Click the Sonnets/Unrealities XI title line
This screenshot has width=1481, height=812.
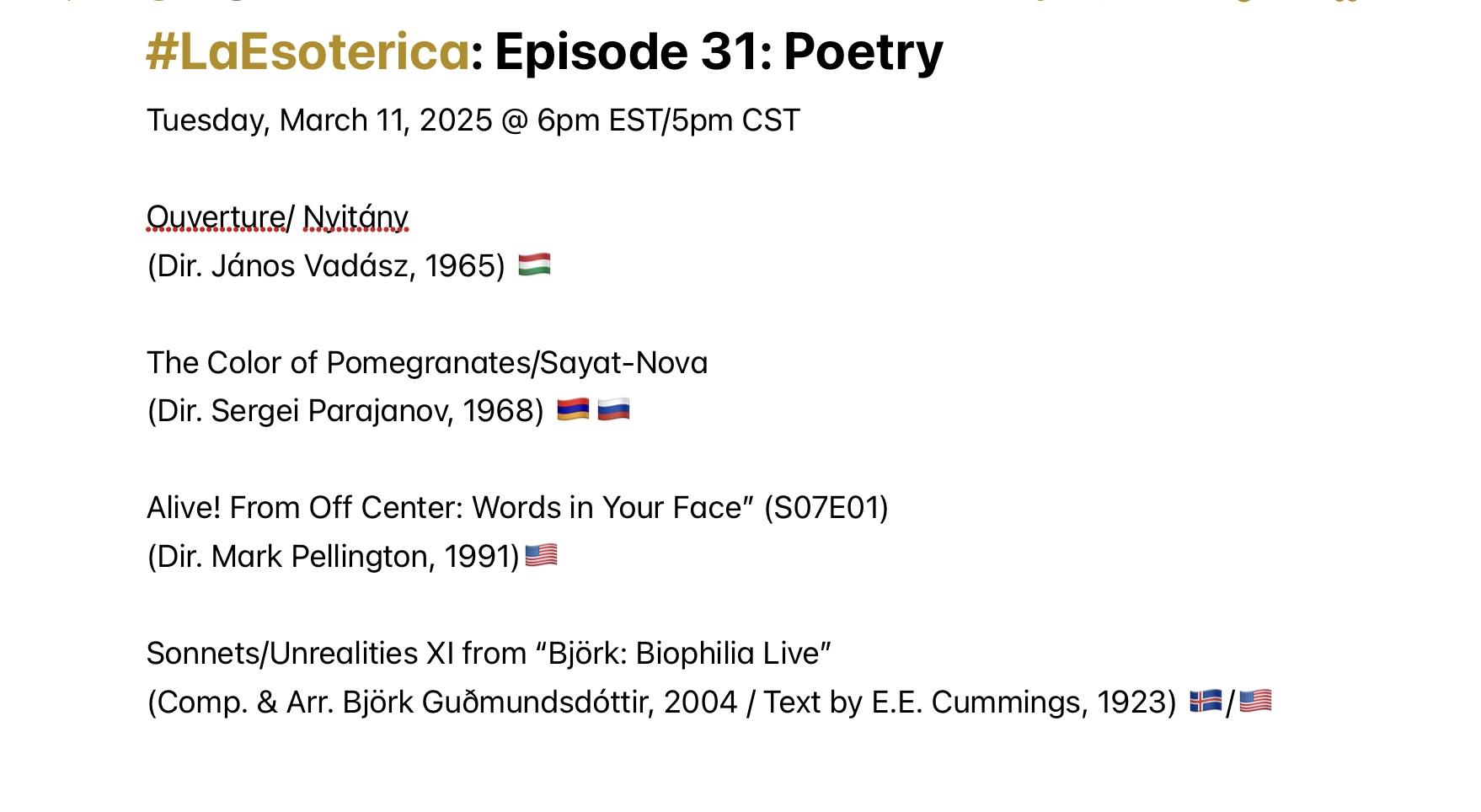click(x=489, y=654)
